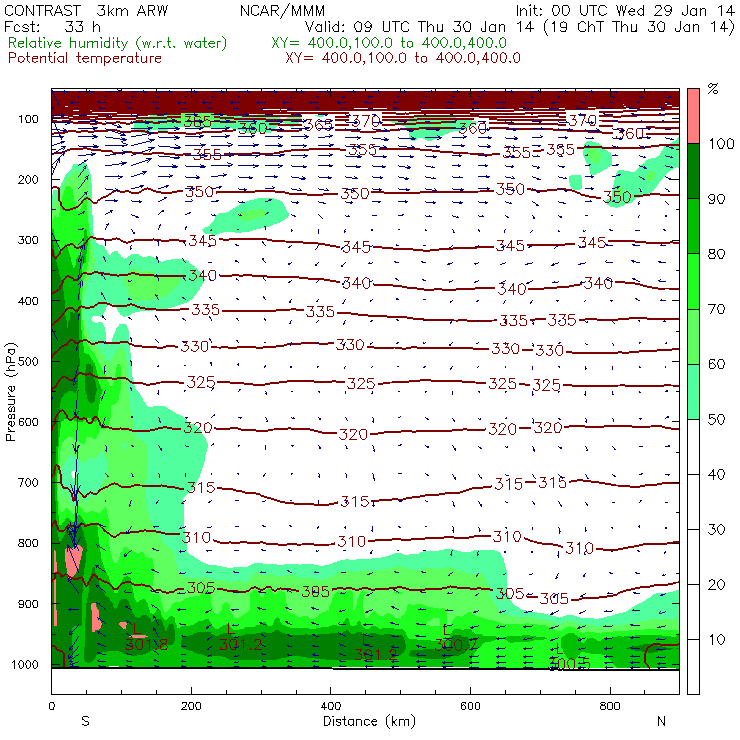Click the '300.7' low-value contour label
The height and width of the screenshot is (740, 740).
pos(456,644)
